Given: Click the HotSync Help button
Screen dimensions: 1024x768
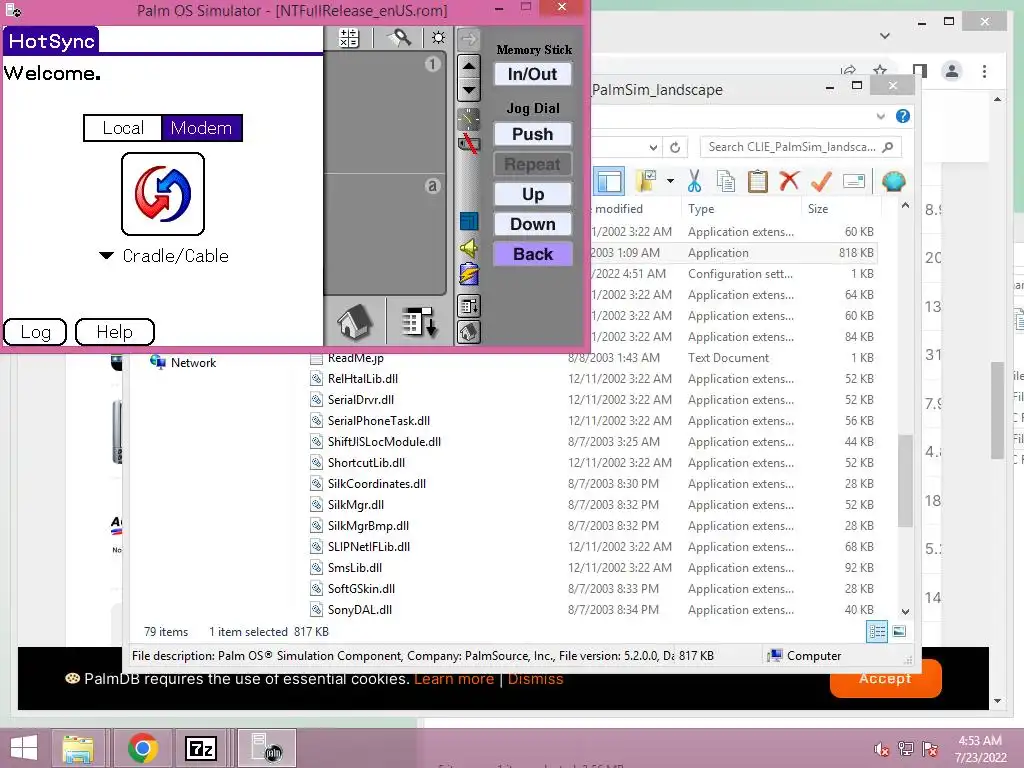Looking at the screenshot, I should tap(115, 332).
